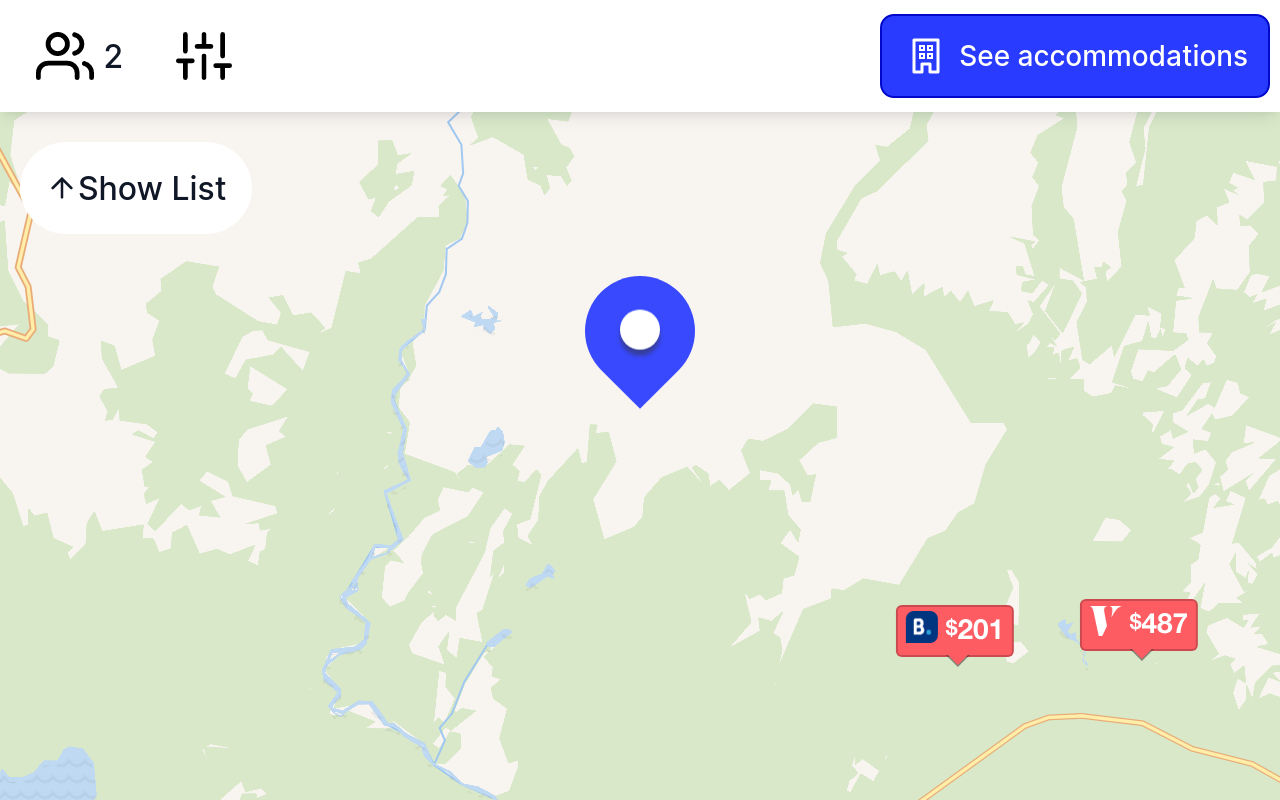Open the filters sliders icon
Viewport: 1280px width, 800px height.
(x=204, y=56)
